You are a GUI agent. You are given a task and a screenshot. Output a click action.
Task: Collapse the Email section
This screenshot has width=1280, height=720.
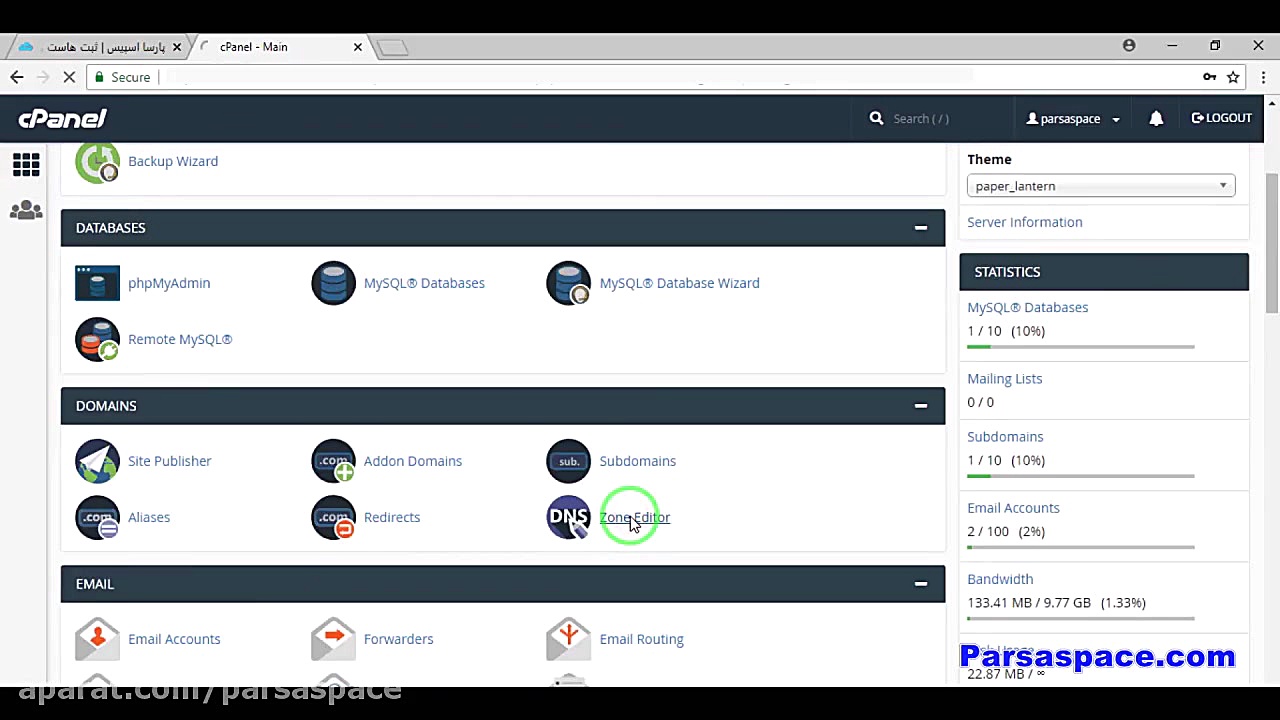tap(921, 584)
